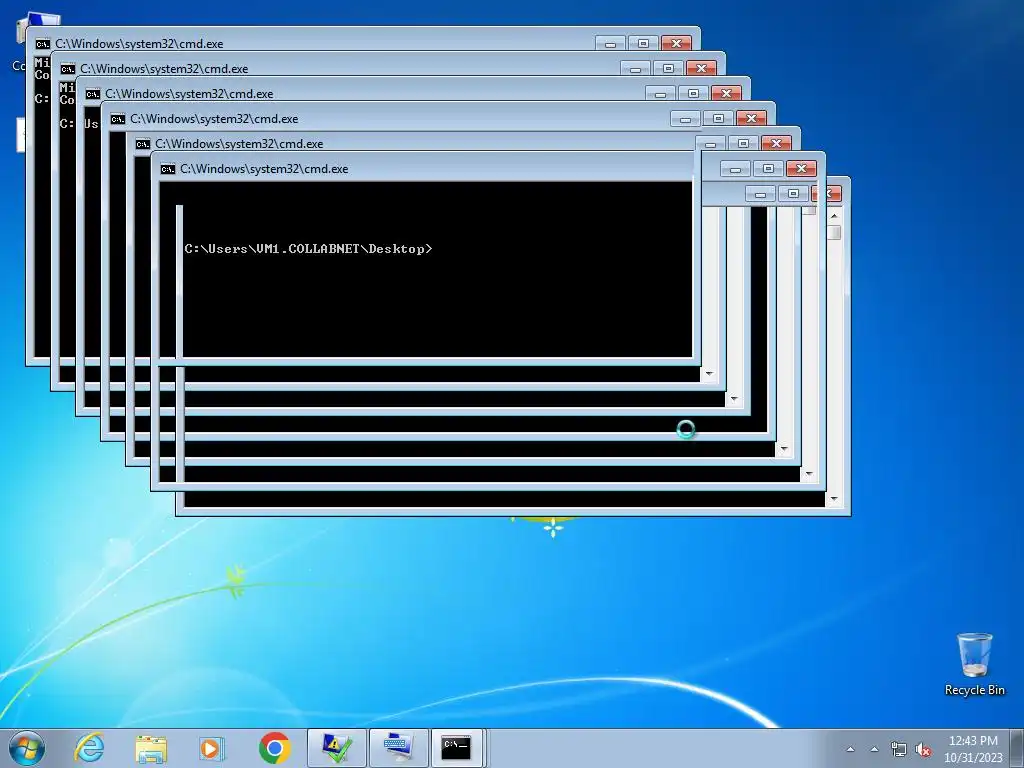
Task: Click title text of the sixth cascaded cmd window
Action: click(x=264, y=168)
